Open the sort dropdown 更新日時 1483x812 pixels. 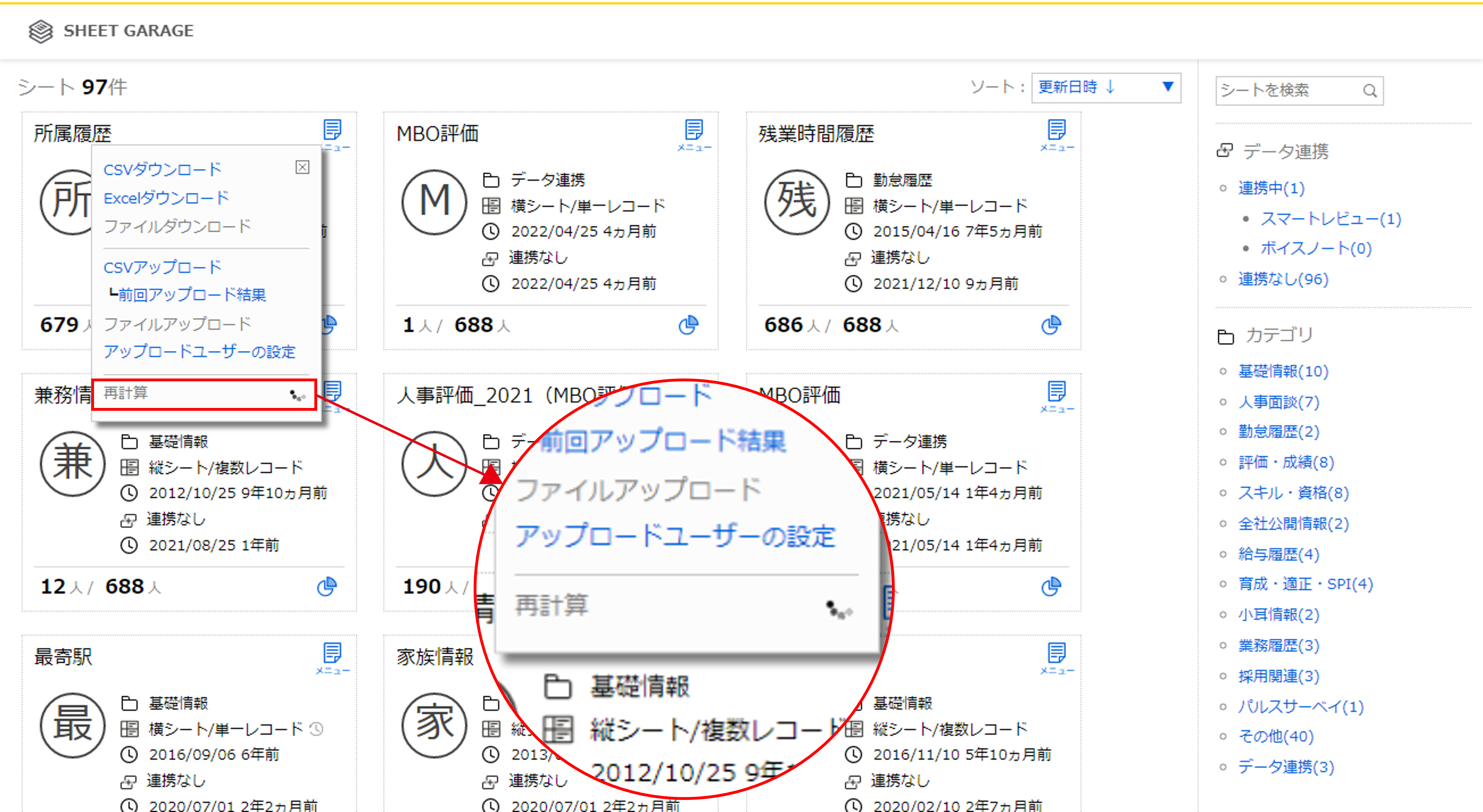click(x=1106, y=88)
